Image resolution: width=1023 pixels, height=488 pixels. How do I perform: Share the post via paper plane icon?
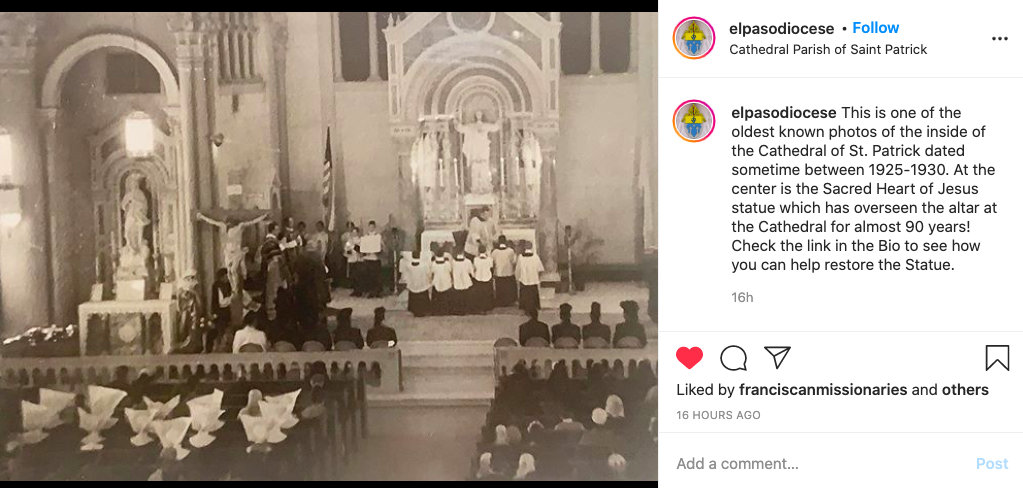pyautogui.click(x=777, y=358)
